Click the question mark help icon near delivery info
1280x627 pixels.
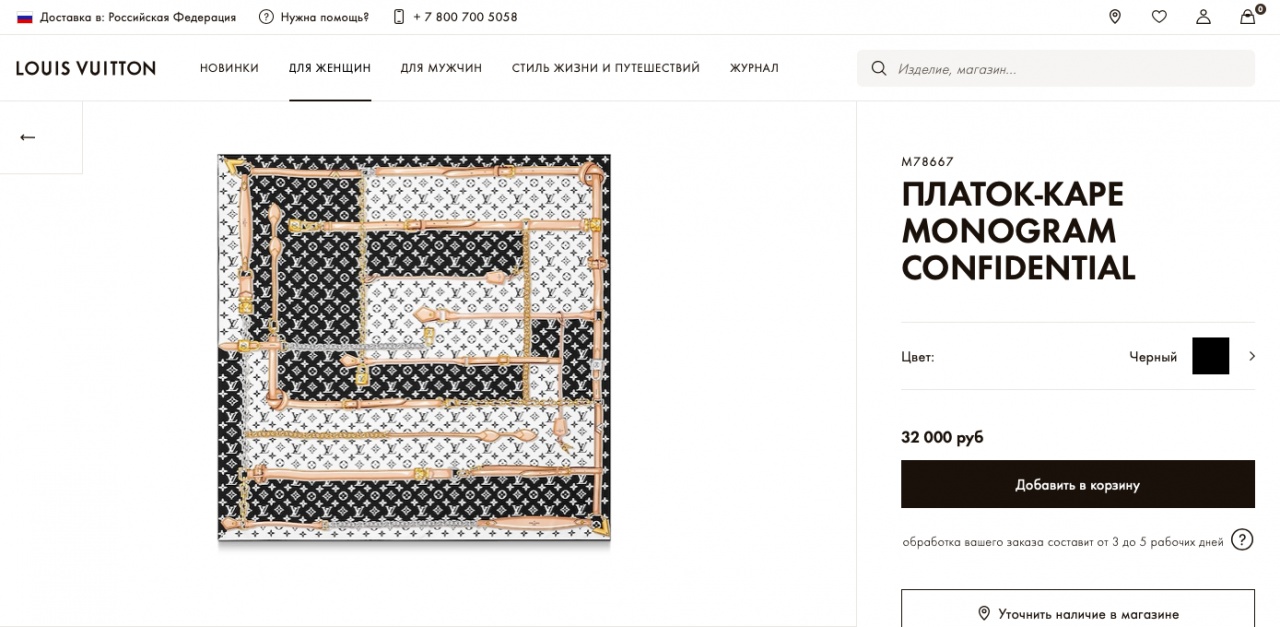[x=1242, y=540]
